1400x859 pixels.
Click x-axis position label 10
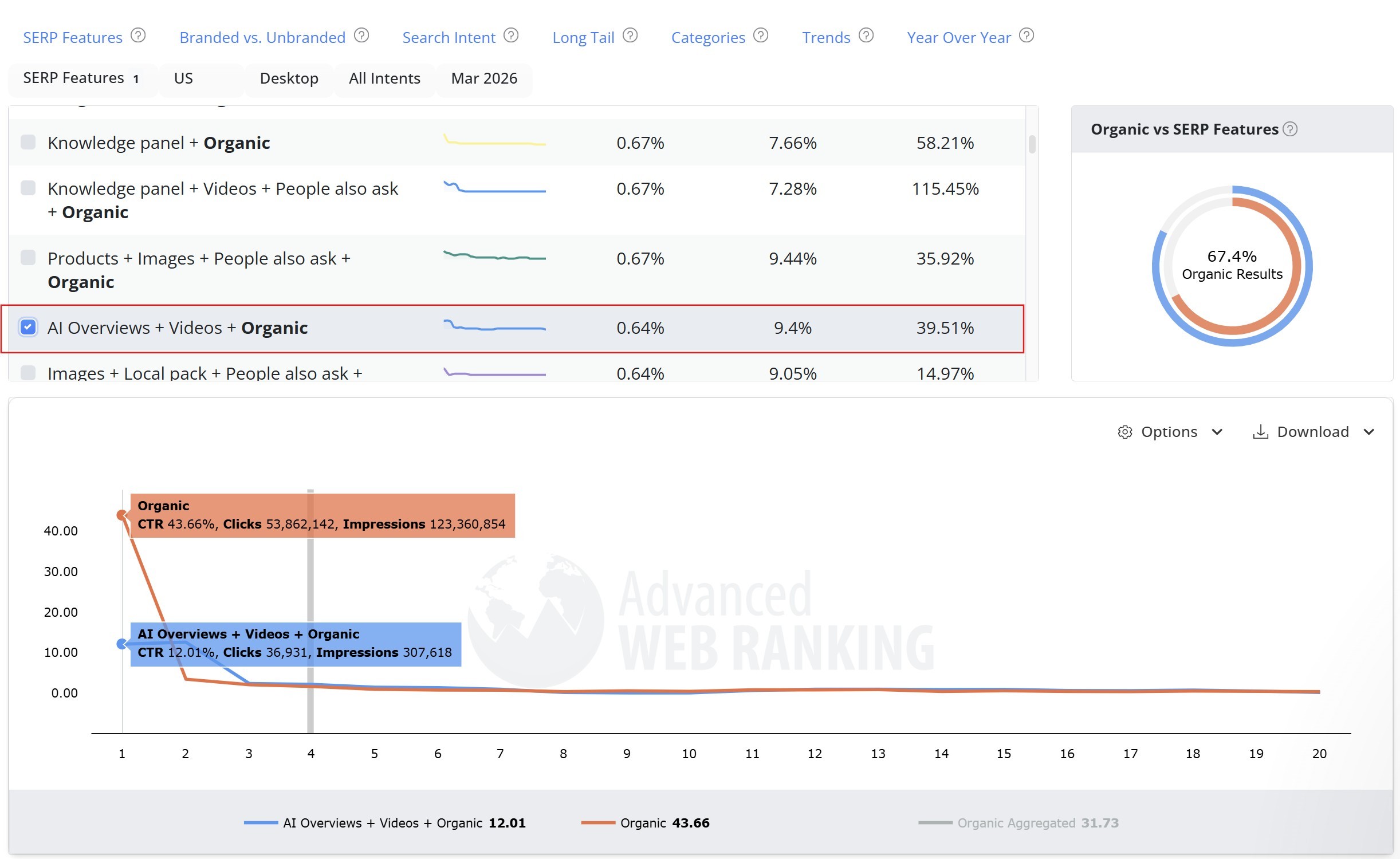(689, 754)
